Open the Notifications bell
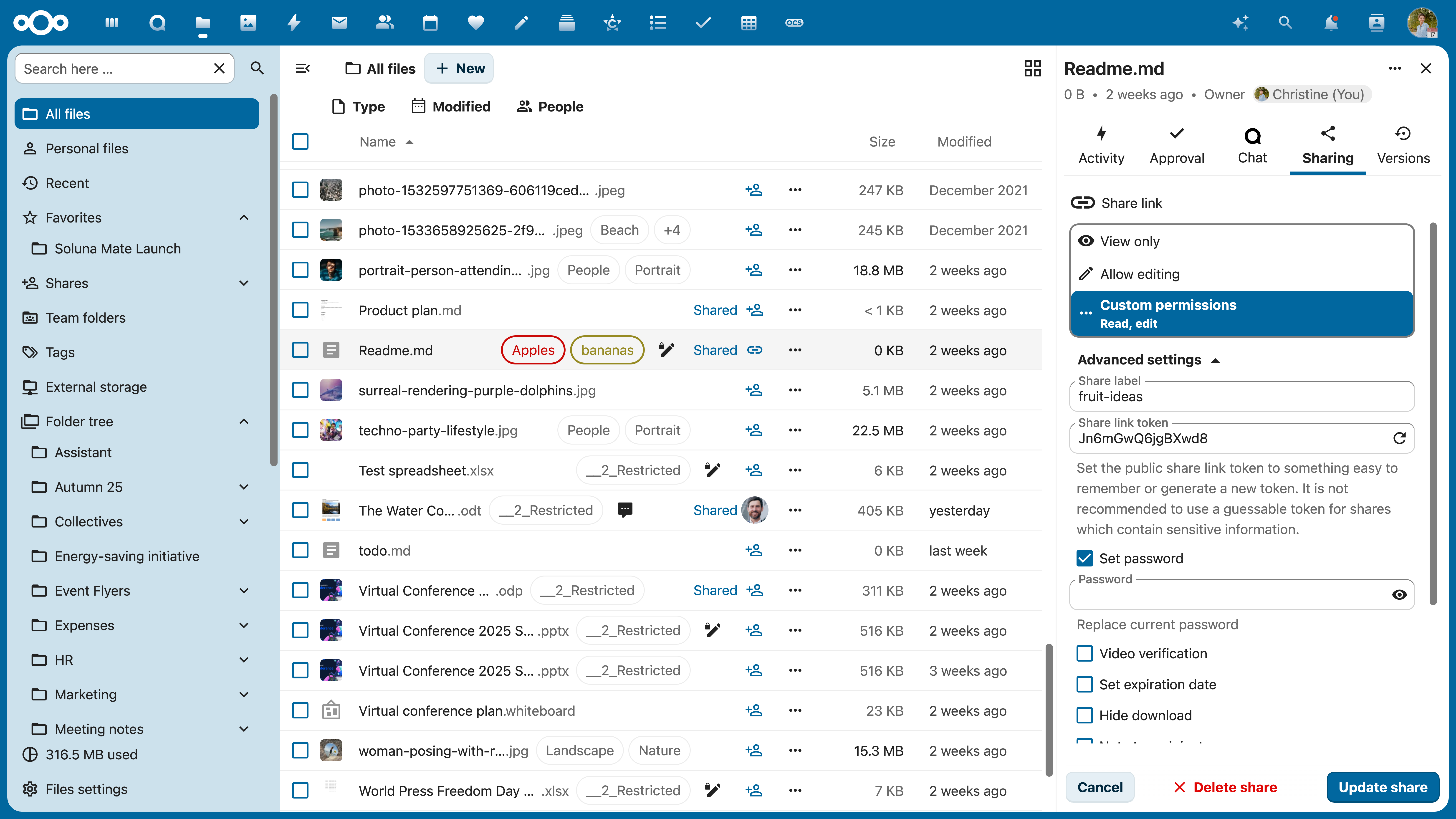The height and width of the screenshot is (819, 1456). 1331,23
